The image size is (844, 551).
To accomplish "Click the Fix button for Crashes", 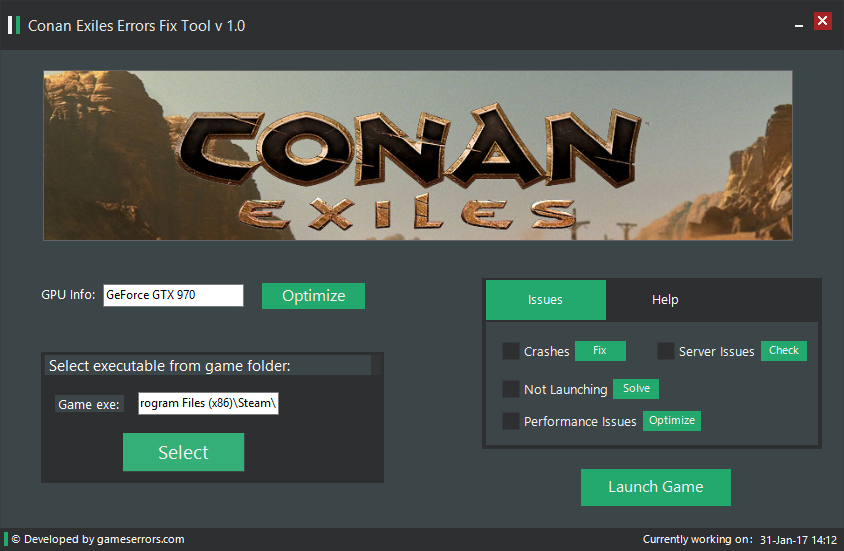I will point(600,351).
